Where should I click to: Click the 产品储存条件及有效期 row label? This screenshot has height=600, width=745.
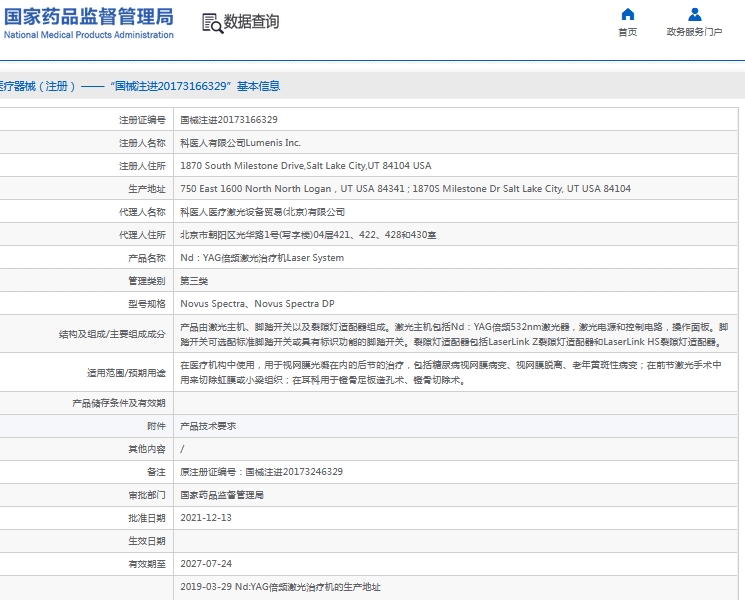click(119, 403)
